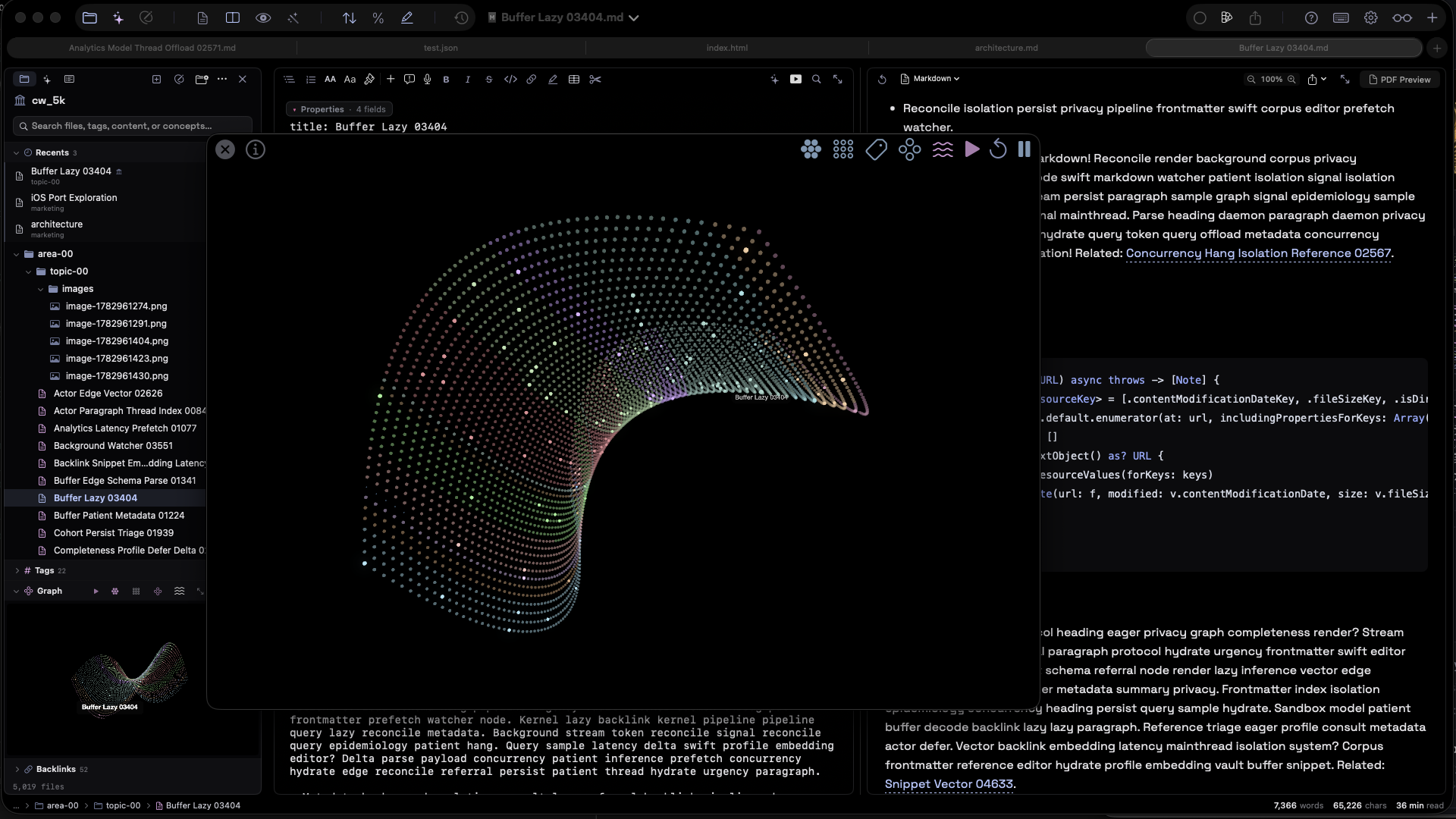Viewport: 1456px width, 819px height.
Task: Select the flower layout icon in graph overlay
Action: point(909,149)
